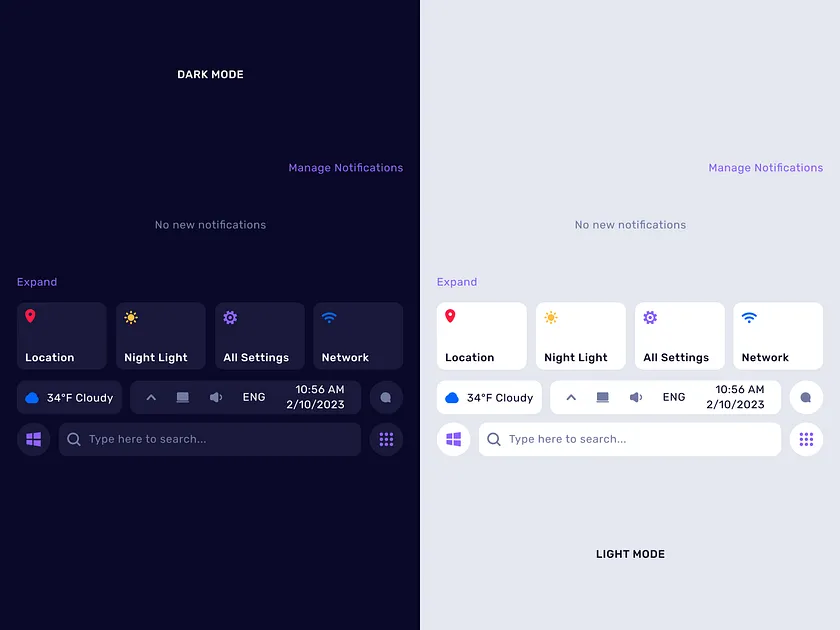Click the Network Wi-Fi icon
Viewport: 840px width, 630px height.
pyautogui.click(x=329, y=317)
